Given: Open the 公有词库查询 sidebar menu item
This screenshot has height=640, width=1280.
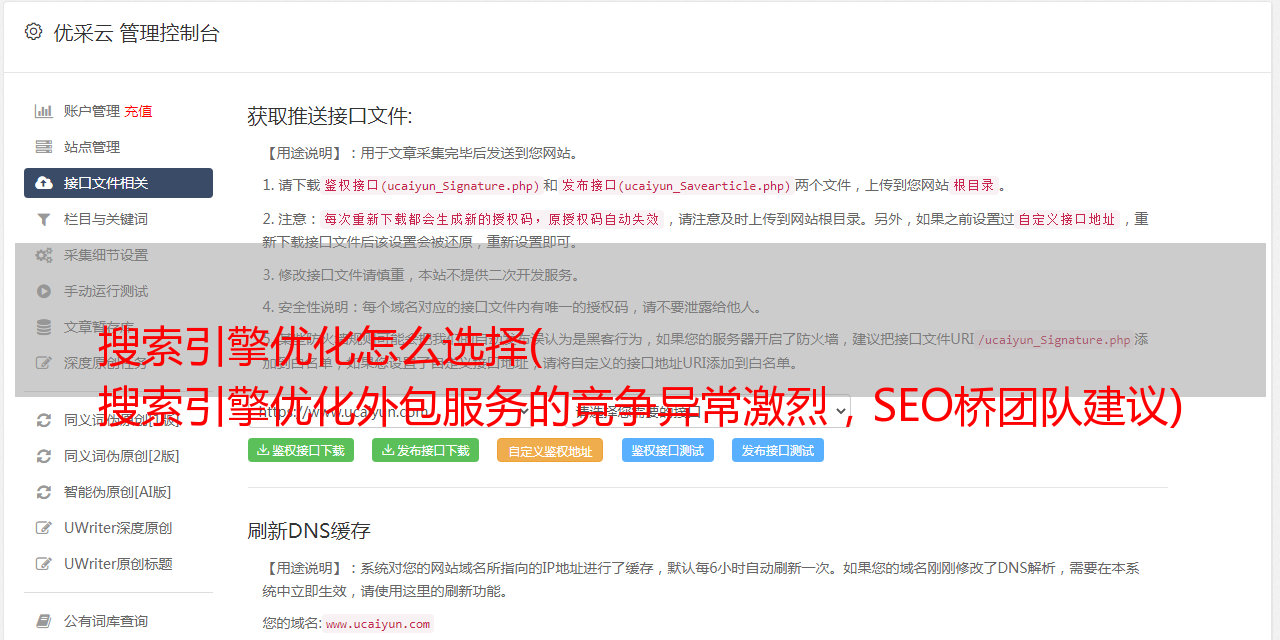Looking at the screenshot, I should point(118,621).
